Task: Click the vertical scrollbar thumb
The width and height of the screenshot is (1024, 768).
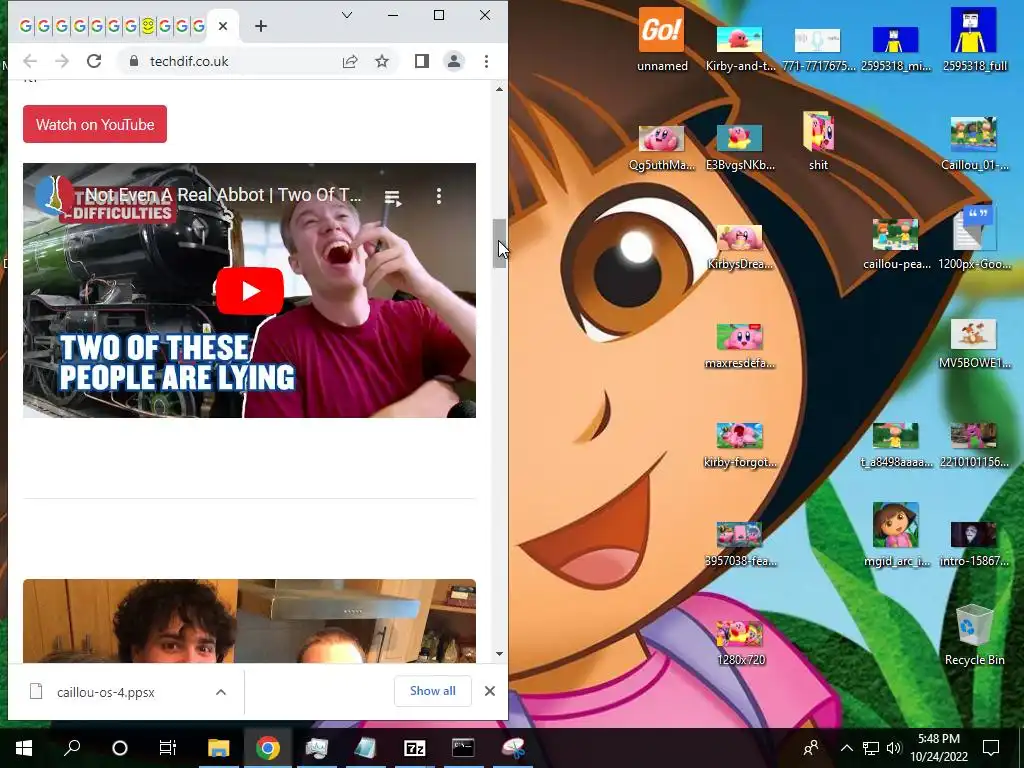Action: (x=499, y=243)
